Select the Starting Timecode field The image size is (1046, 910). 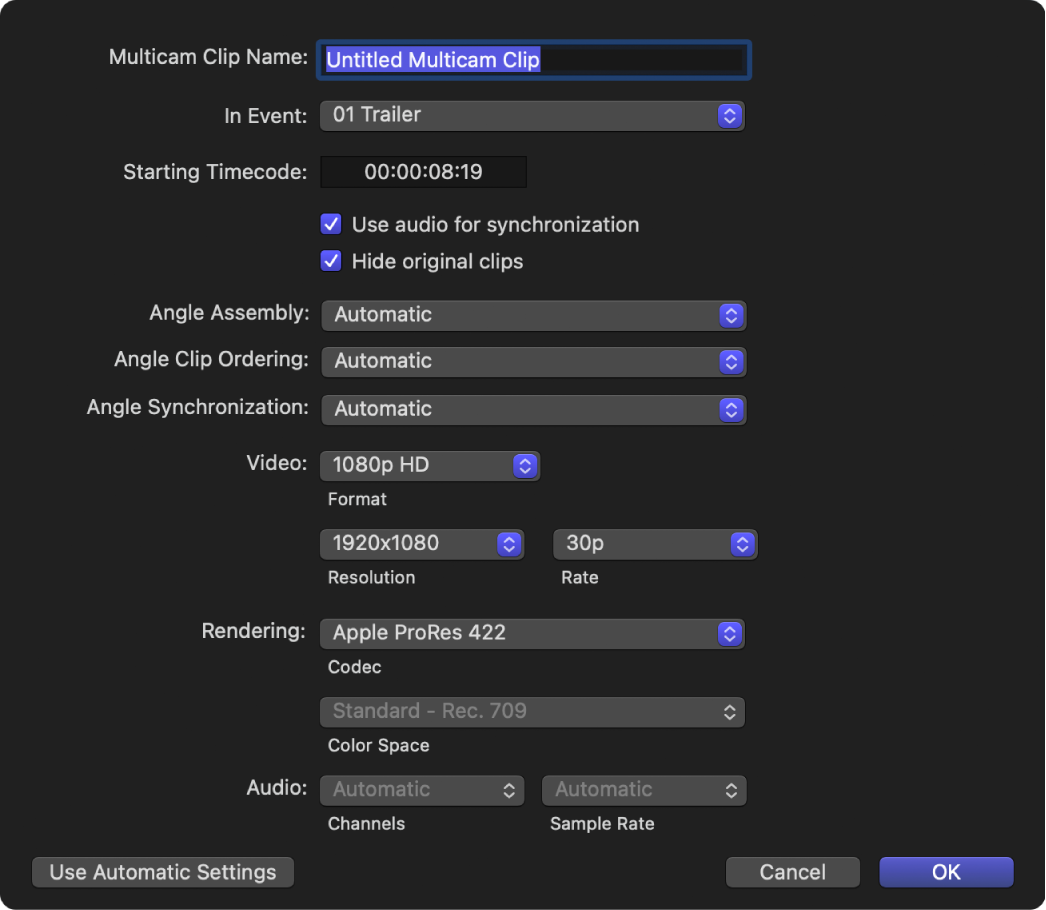[422, 171]
